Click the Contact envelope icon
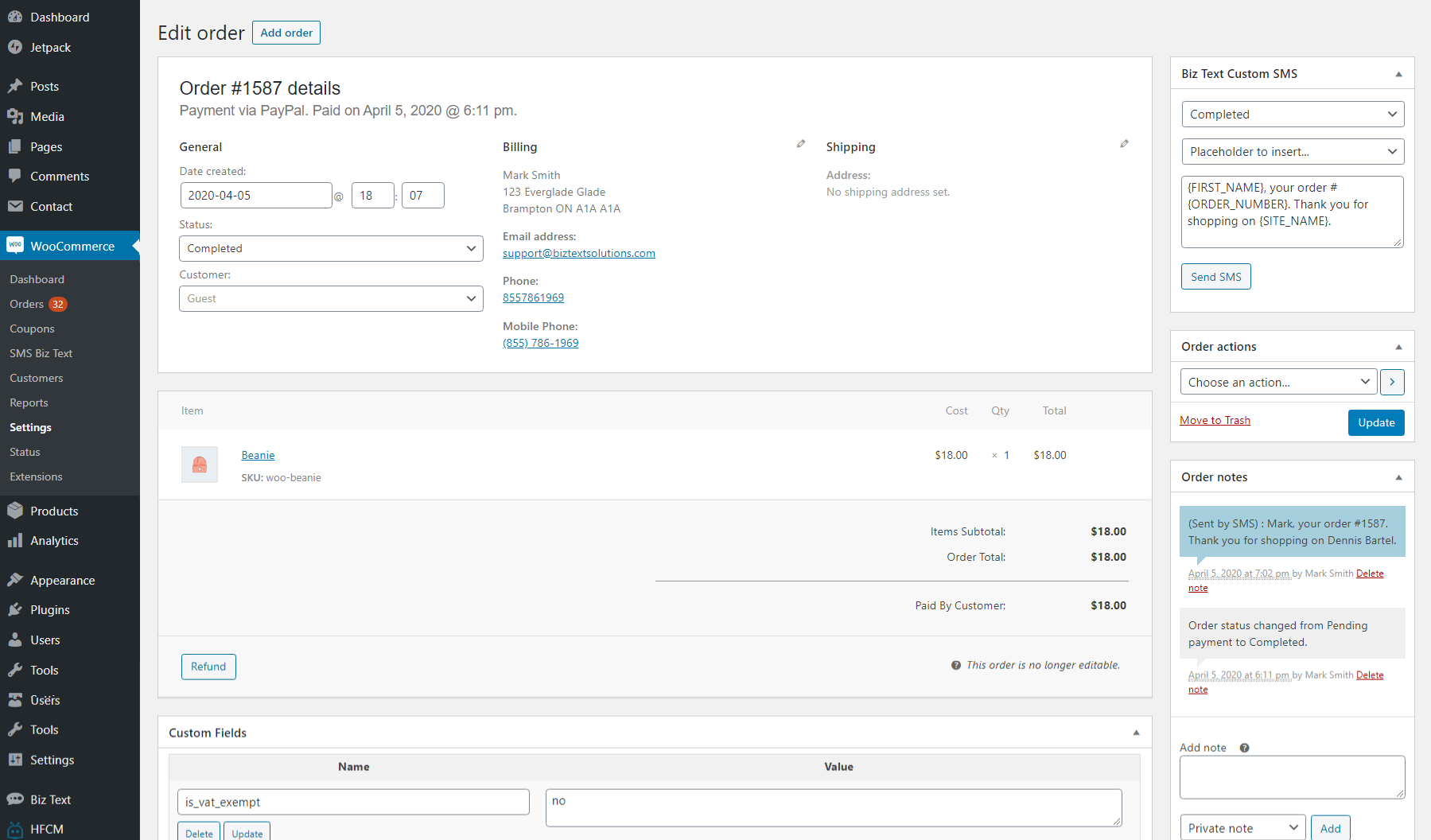The height and width of the screenshot is (840, 1431). coord(15,206)
